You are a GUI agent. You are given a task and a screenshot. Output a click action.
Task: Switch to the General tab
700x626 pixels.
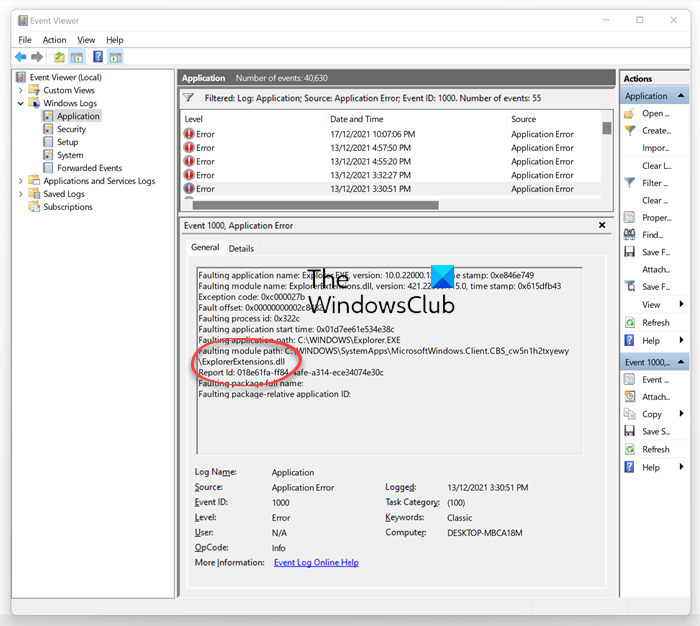205,247
